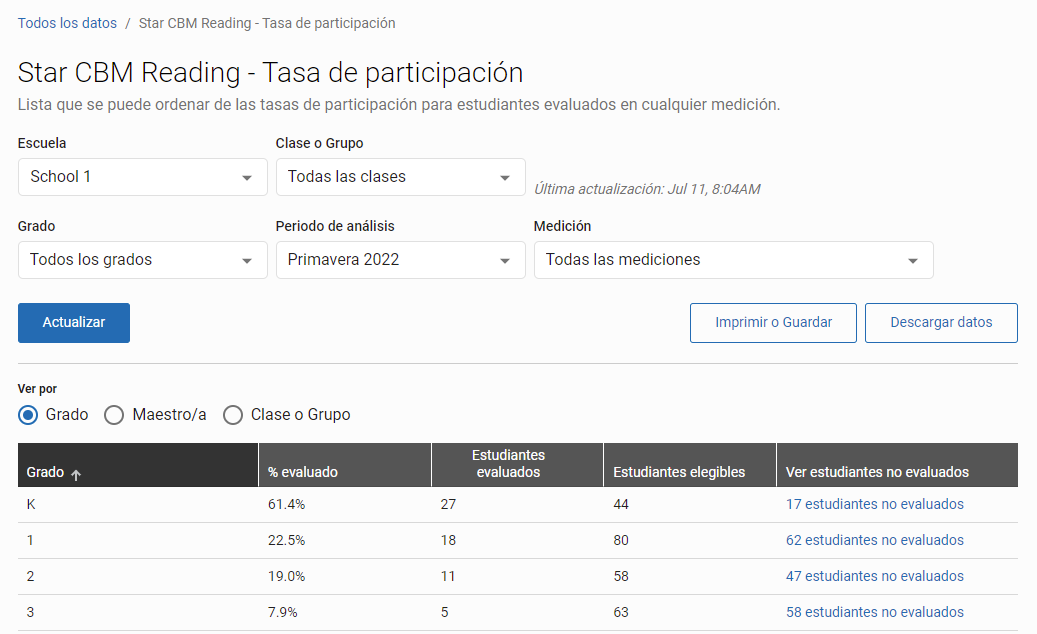Click Descargar datos button

click(941, 323)
